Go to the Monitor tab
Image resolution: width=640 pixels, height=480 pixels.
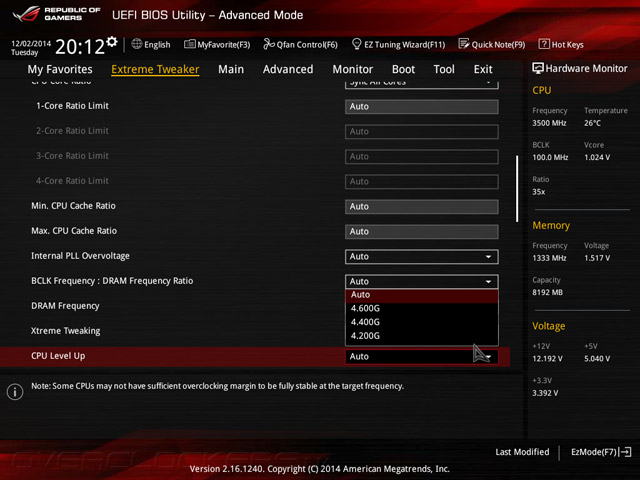click(353, 69)
